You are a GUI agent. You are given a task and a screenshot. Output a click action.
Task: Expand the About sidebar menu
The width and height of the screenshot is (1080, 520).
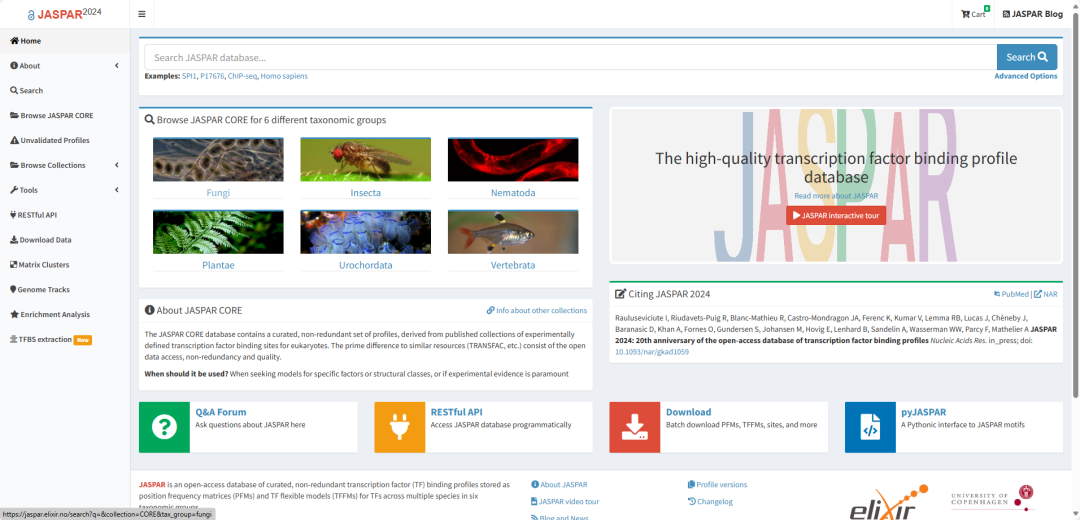(65, 65)
